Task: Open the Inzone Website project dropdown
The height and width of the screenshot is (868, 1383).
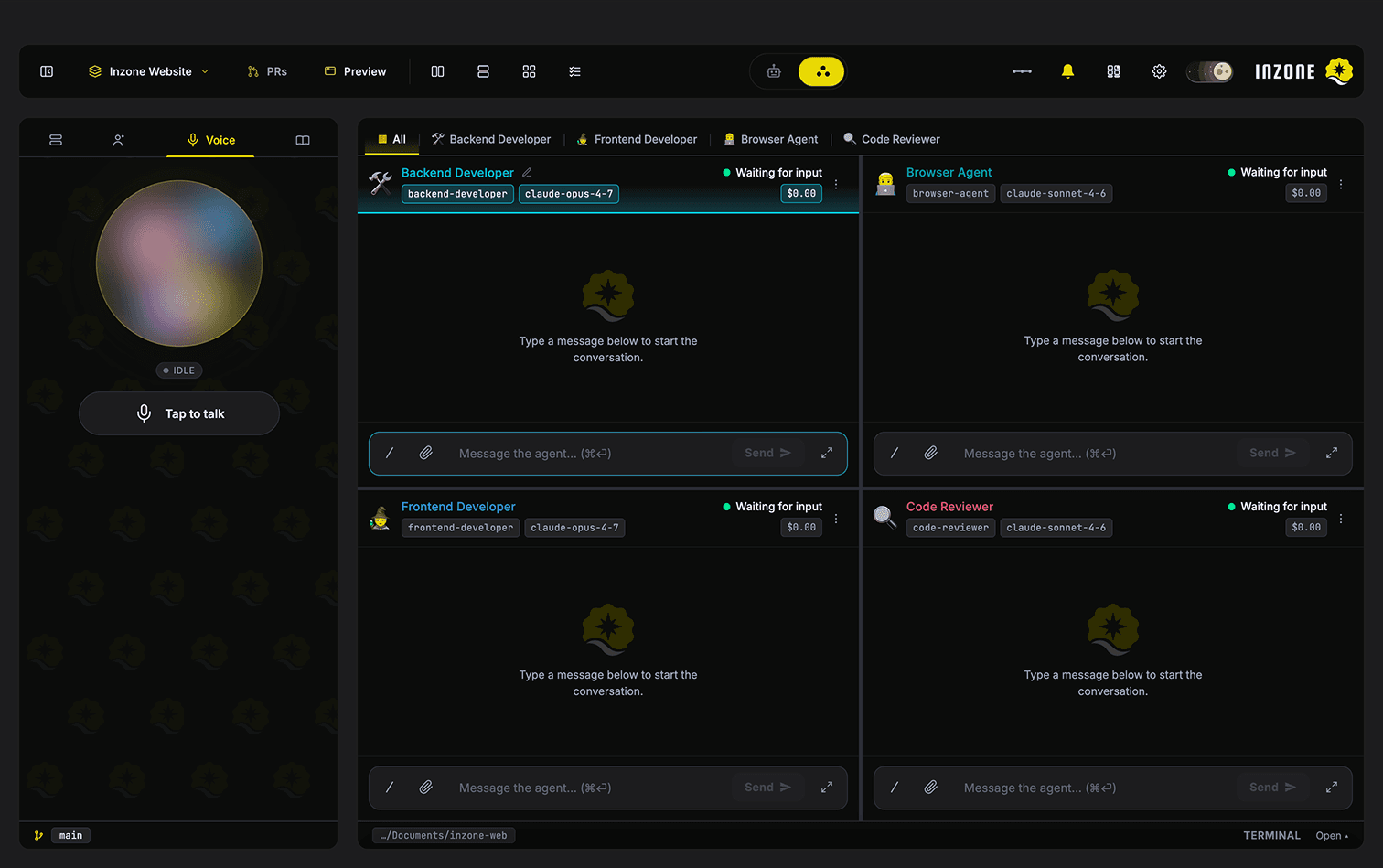Action: click(149, 71)
